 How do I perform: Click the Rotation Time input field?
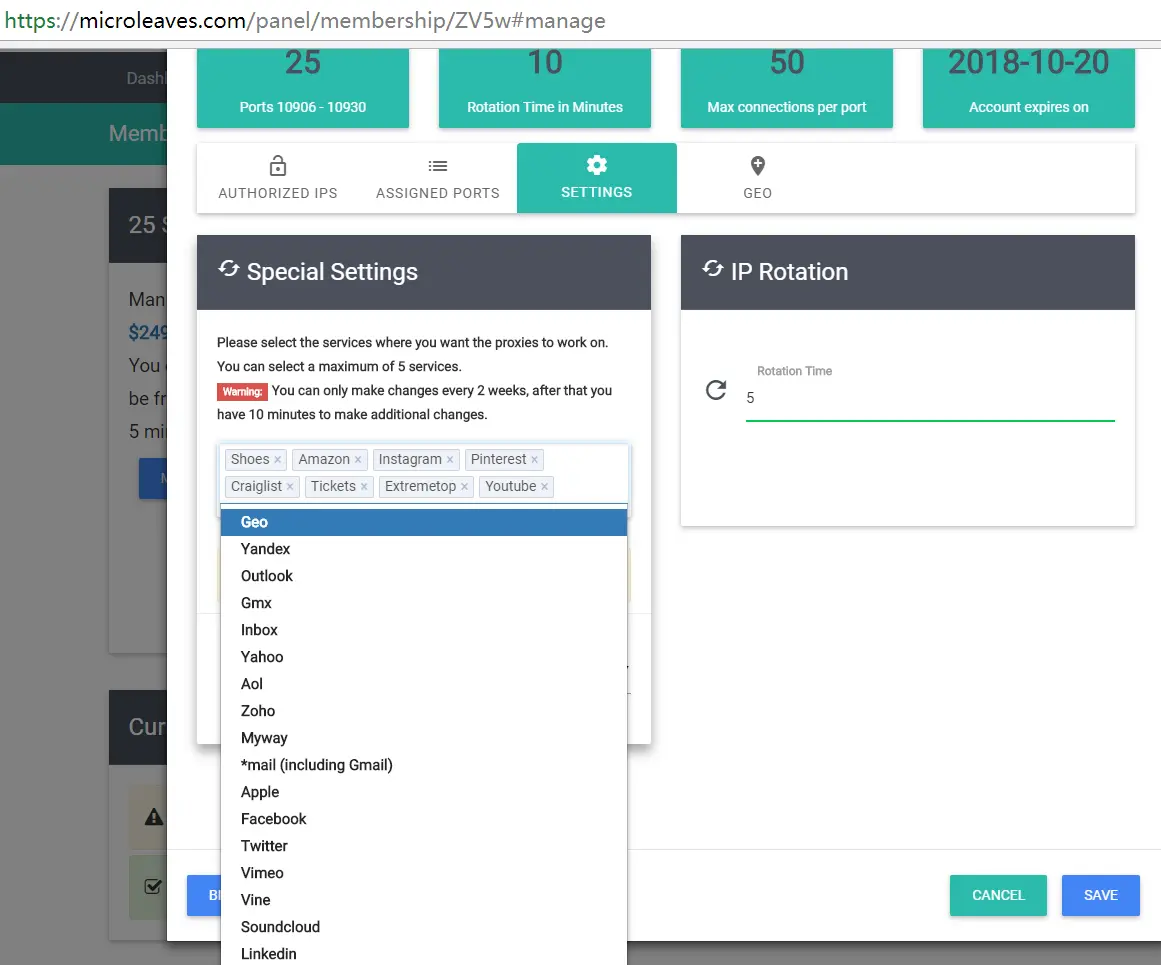[x=930, y=398]
